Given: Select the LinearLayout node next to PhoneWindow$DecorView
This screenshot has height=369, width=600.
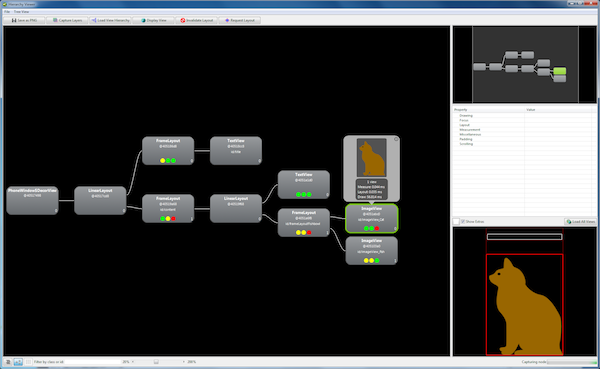Looking at the screenshot, I should pos(100,201).
